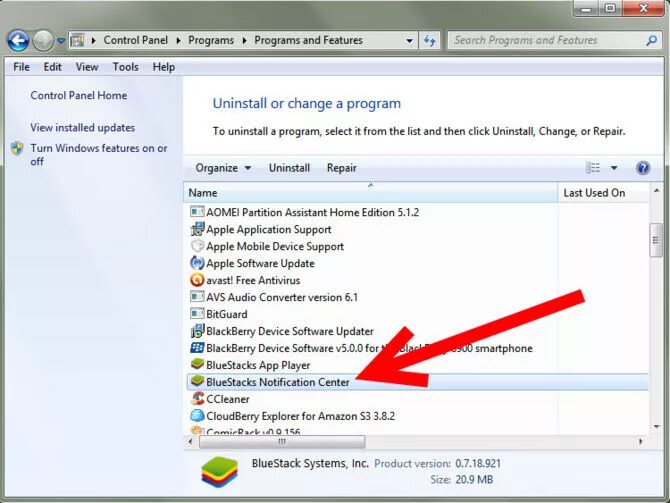This screenshot has width=670, height=503.
Task: Open the Organize dropdown menu
Action: (x=223, y=168)
